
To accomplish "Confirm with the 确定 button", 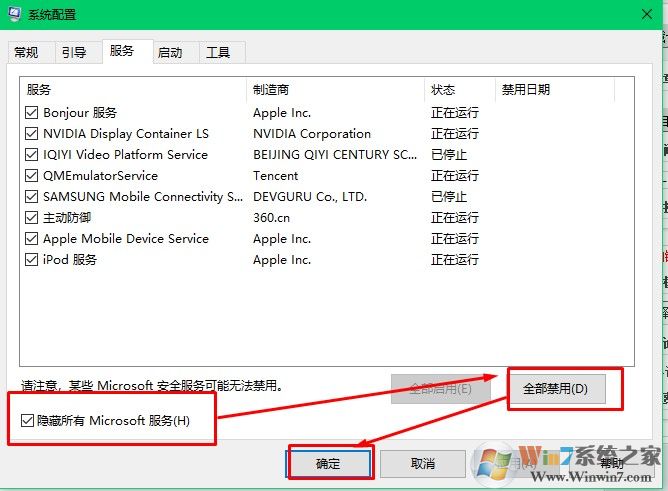I will 328,464.
